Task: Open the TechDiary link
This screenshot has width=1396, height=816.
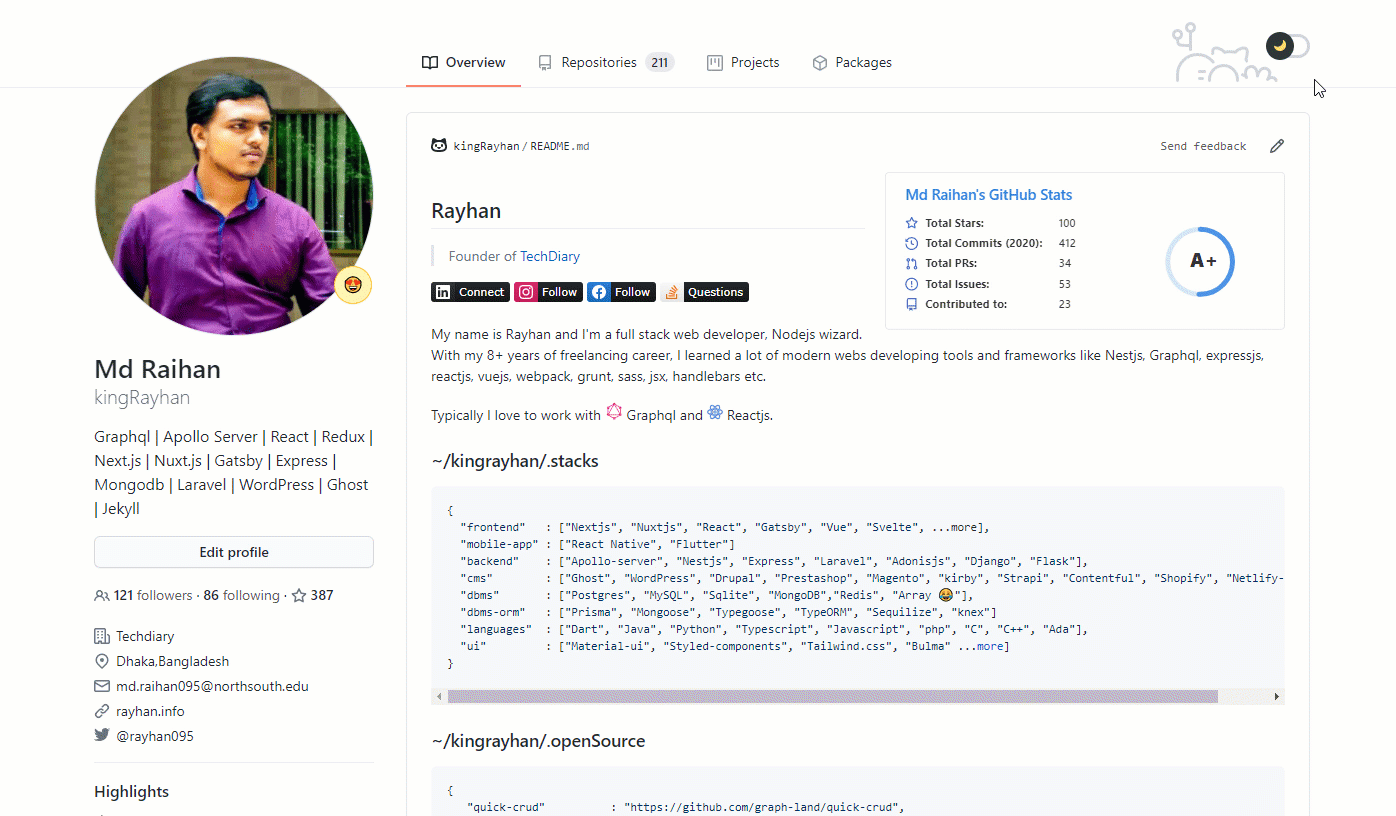Action: [x=550, y=256]
